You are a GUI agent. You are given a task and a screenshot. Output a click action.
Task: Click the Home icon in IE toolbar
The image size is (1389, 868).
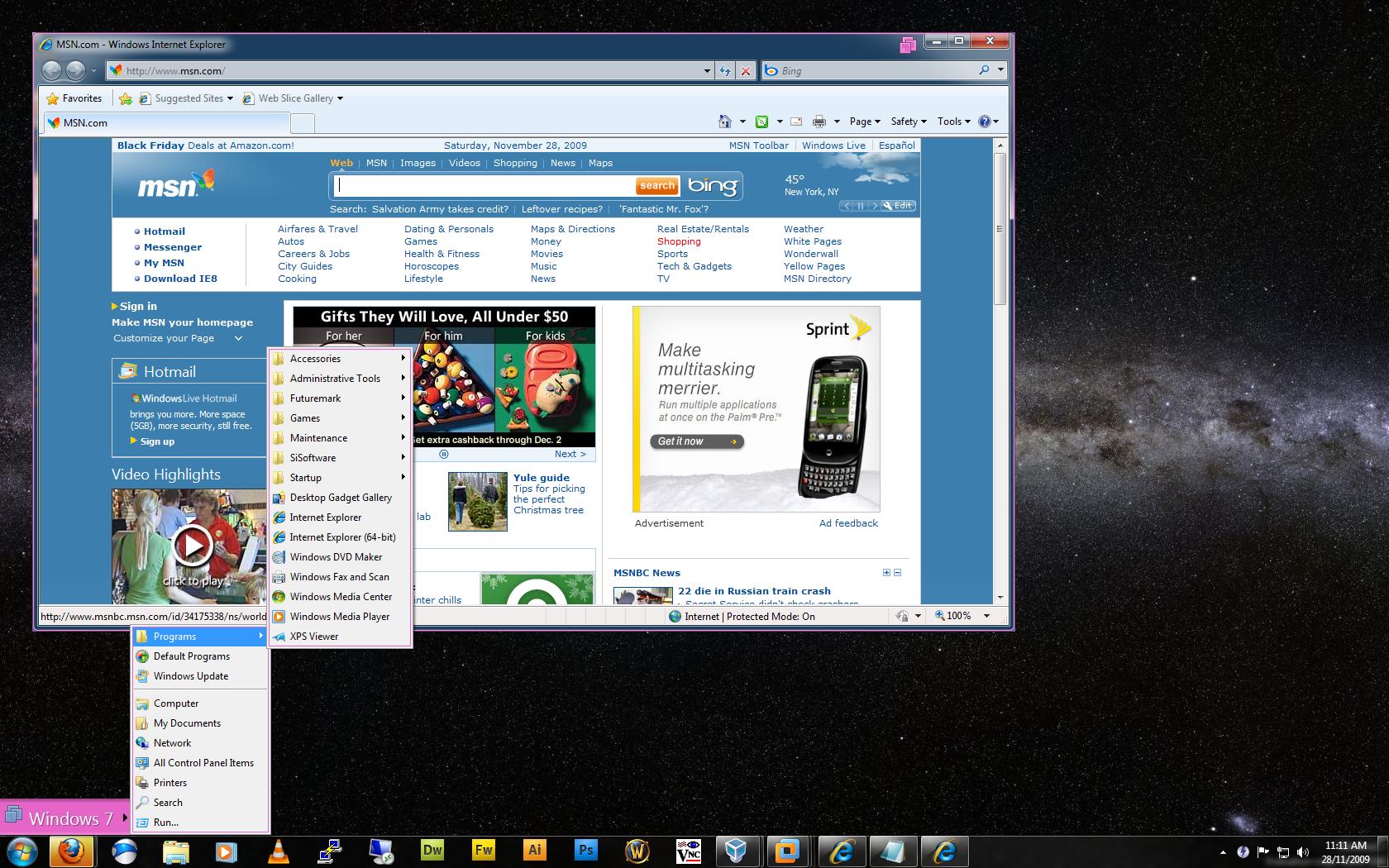724,122
